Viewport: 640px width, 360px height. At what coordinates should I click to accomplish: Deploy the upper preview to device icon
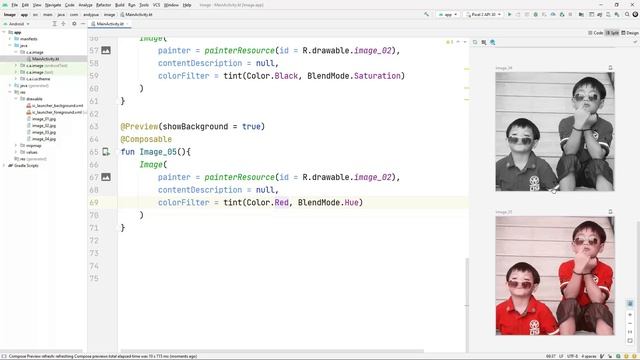point(610,68)
